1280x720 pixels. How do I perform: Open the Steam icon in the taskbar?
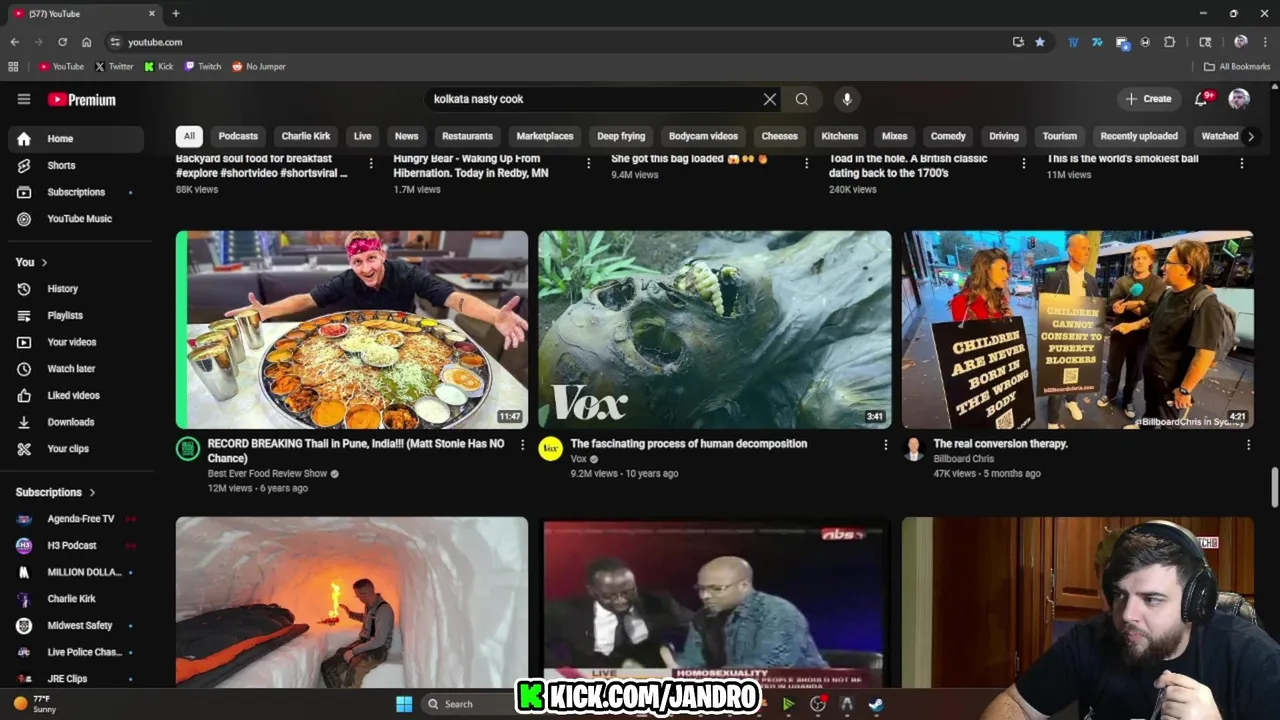tap(875, 704)
